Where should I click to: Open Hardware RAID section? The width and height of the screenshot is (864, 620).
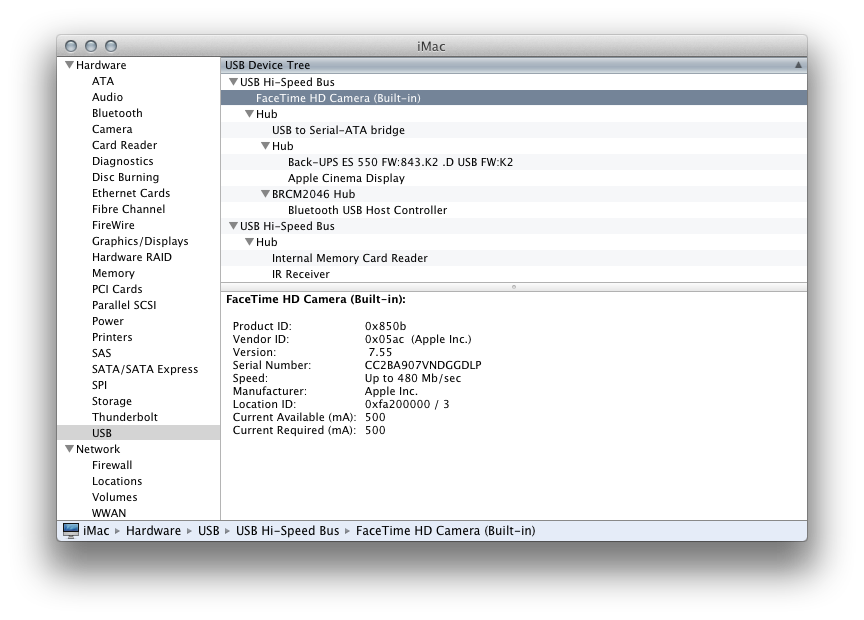(132, 257)
